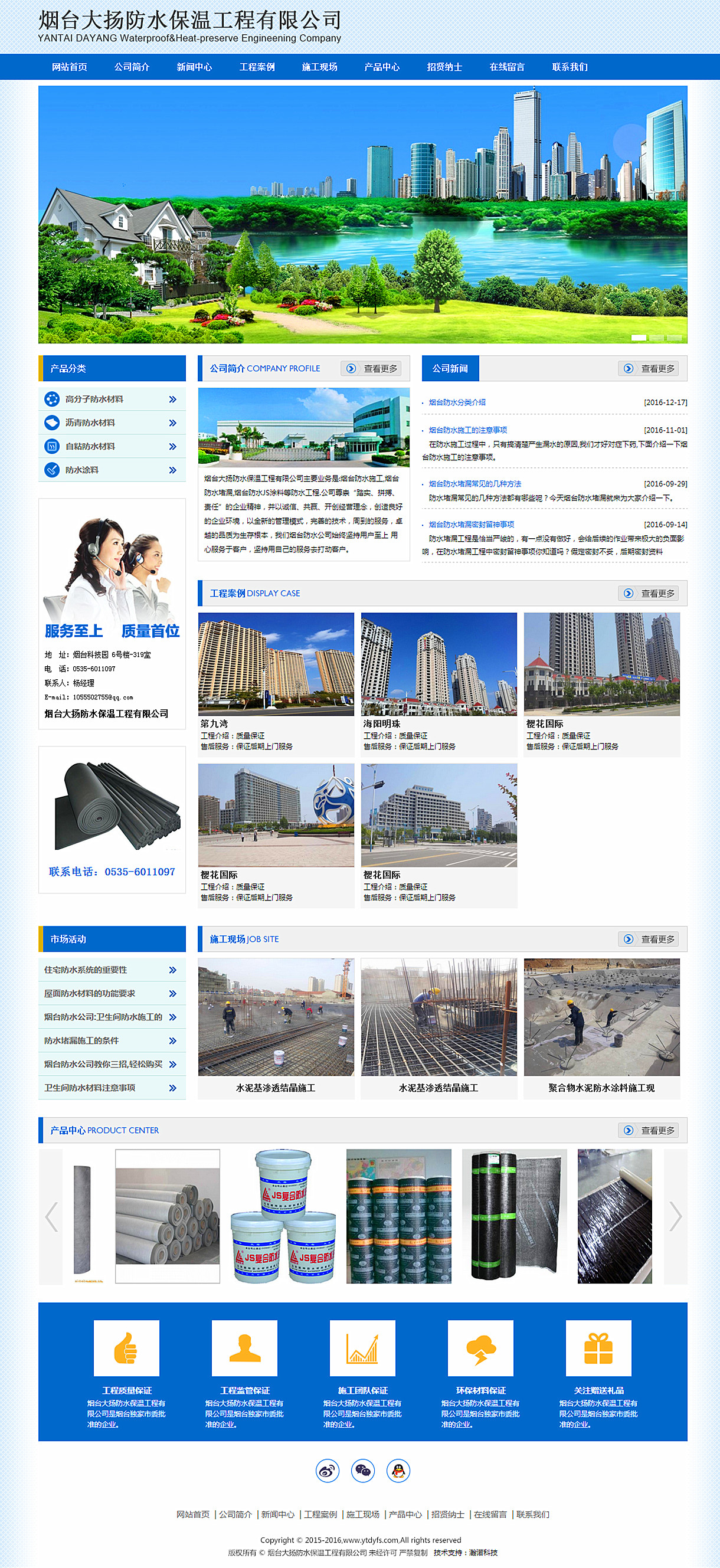Image resolution: width=720 pixels, height=1568 pixels.
Task: Select first banner slide indicator
Action: [639, 337]
